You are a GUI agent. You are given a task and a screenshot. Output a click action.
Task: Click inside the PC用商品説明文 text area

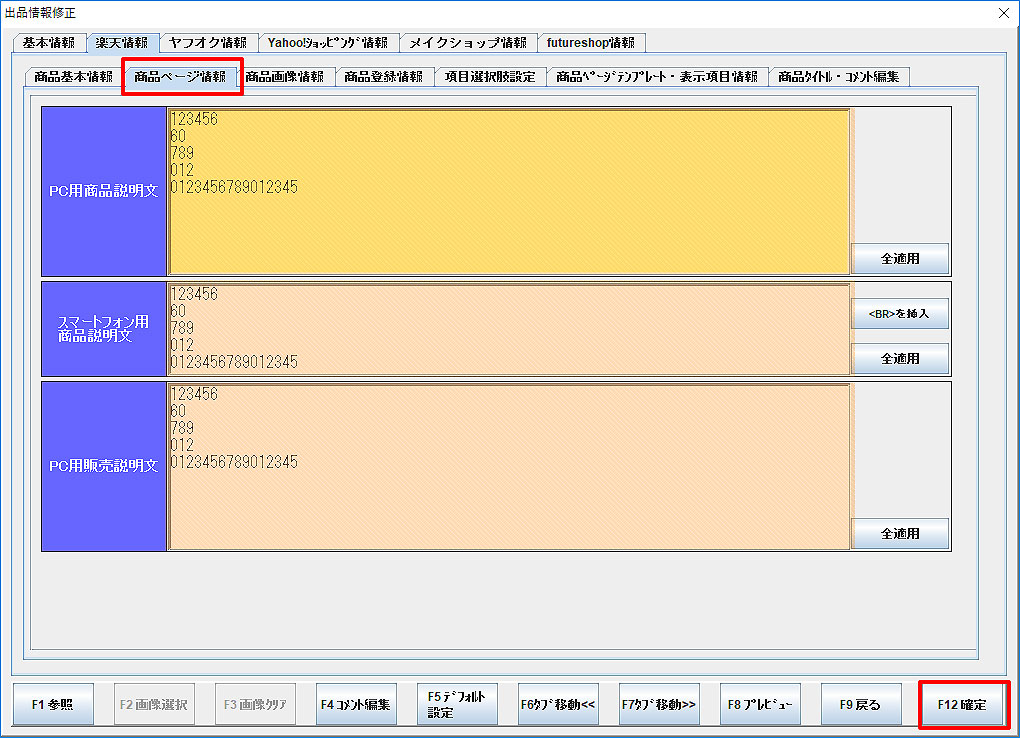click(509, 191)
